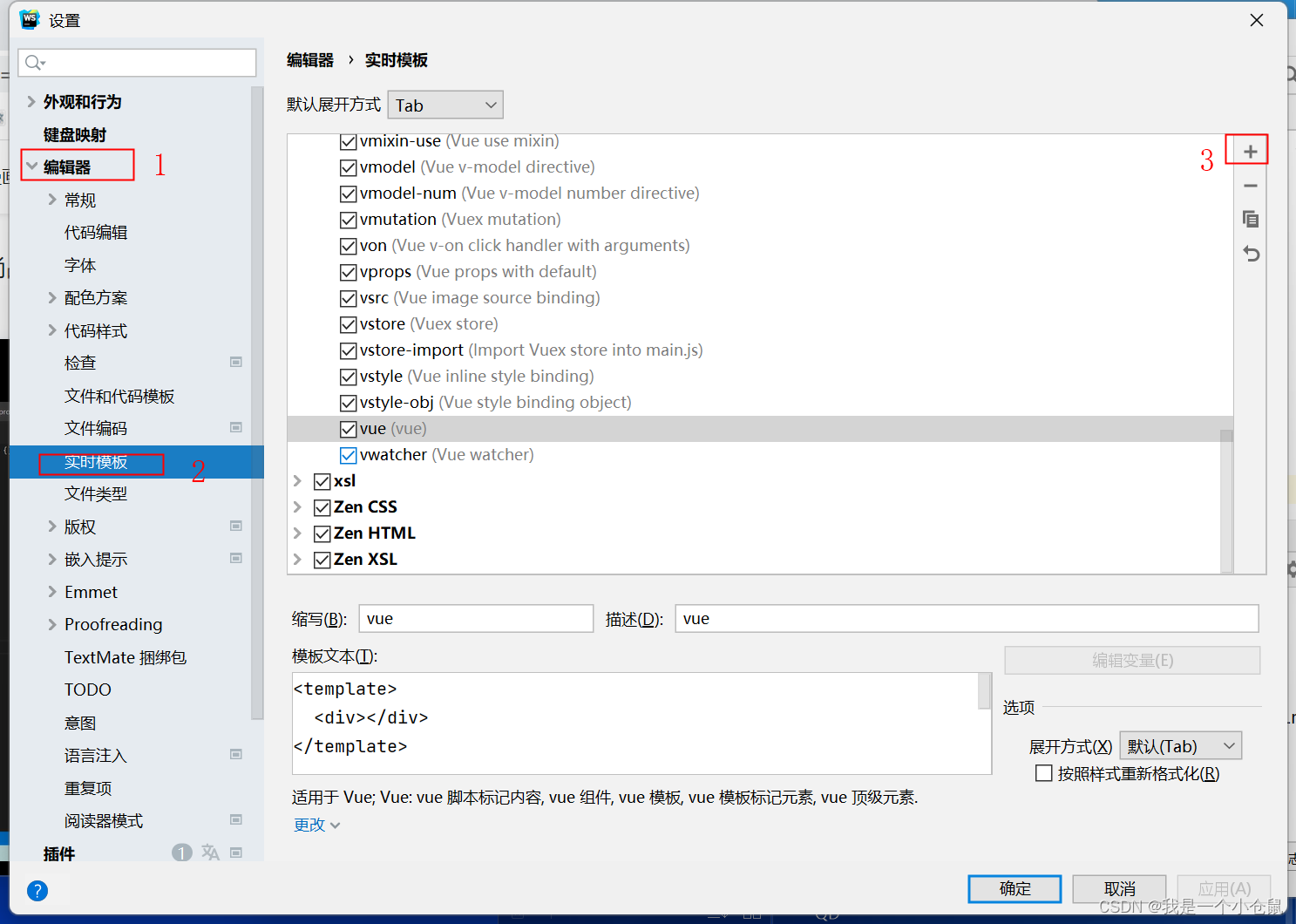Uncheck the vmutation template checkbox

coord(348,220)
